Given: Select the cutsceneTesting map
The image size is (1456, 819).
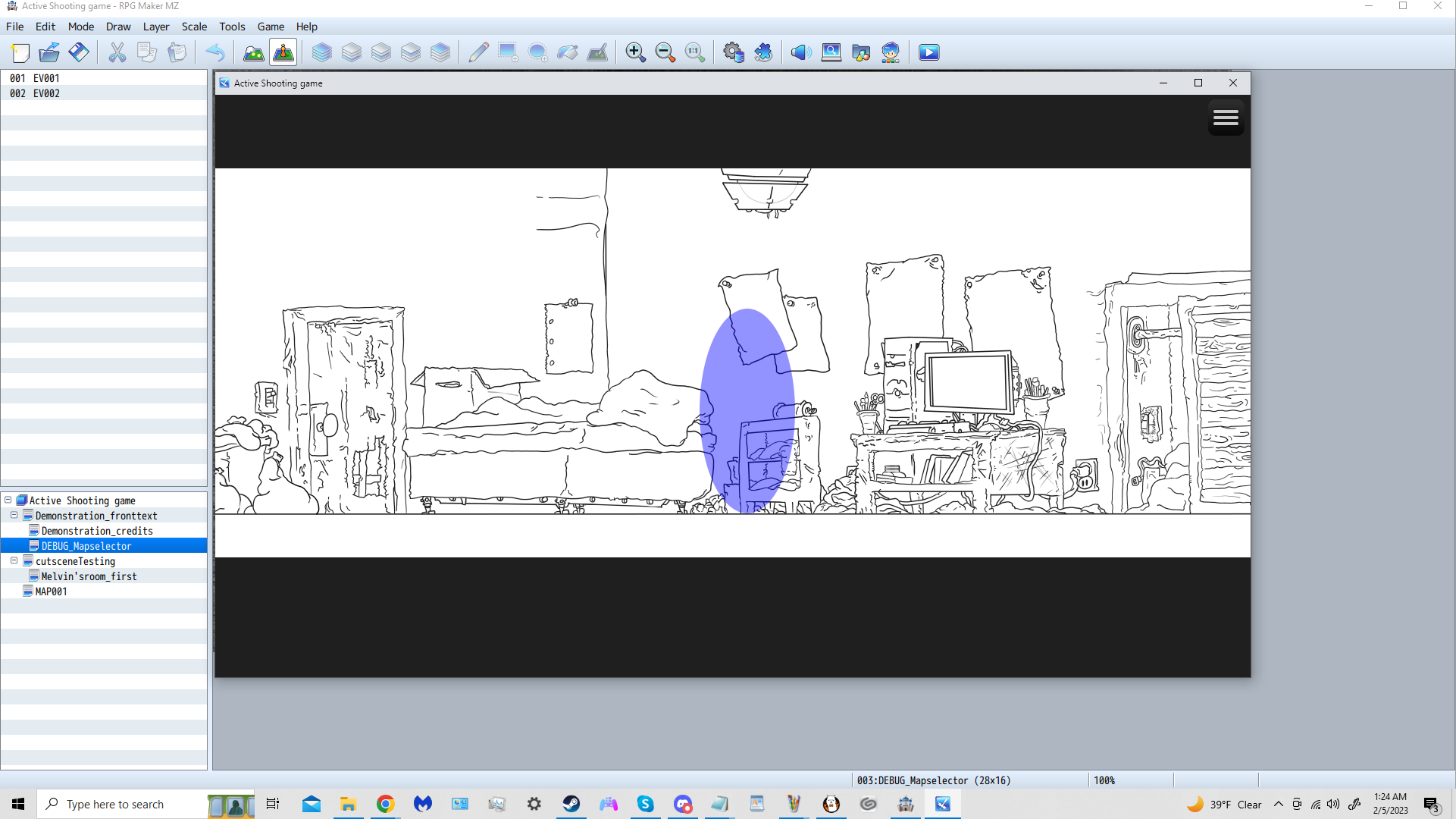Looking at the screenshot, I should coord(75,561).
